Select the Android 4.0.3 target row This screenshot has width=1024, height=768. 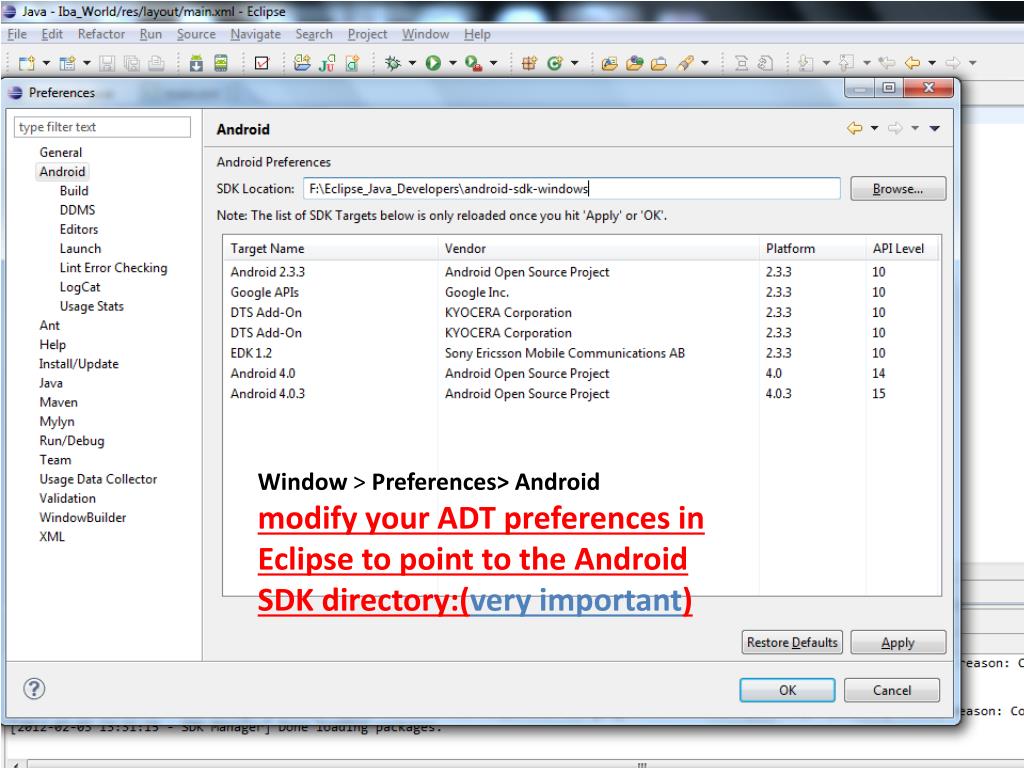coord(581,393)
